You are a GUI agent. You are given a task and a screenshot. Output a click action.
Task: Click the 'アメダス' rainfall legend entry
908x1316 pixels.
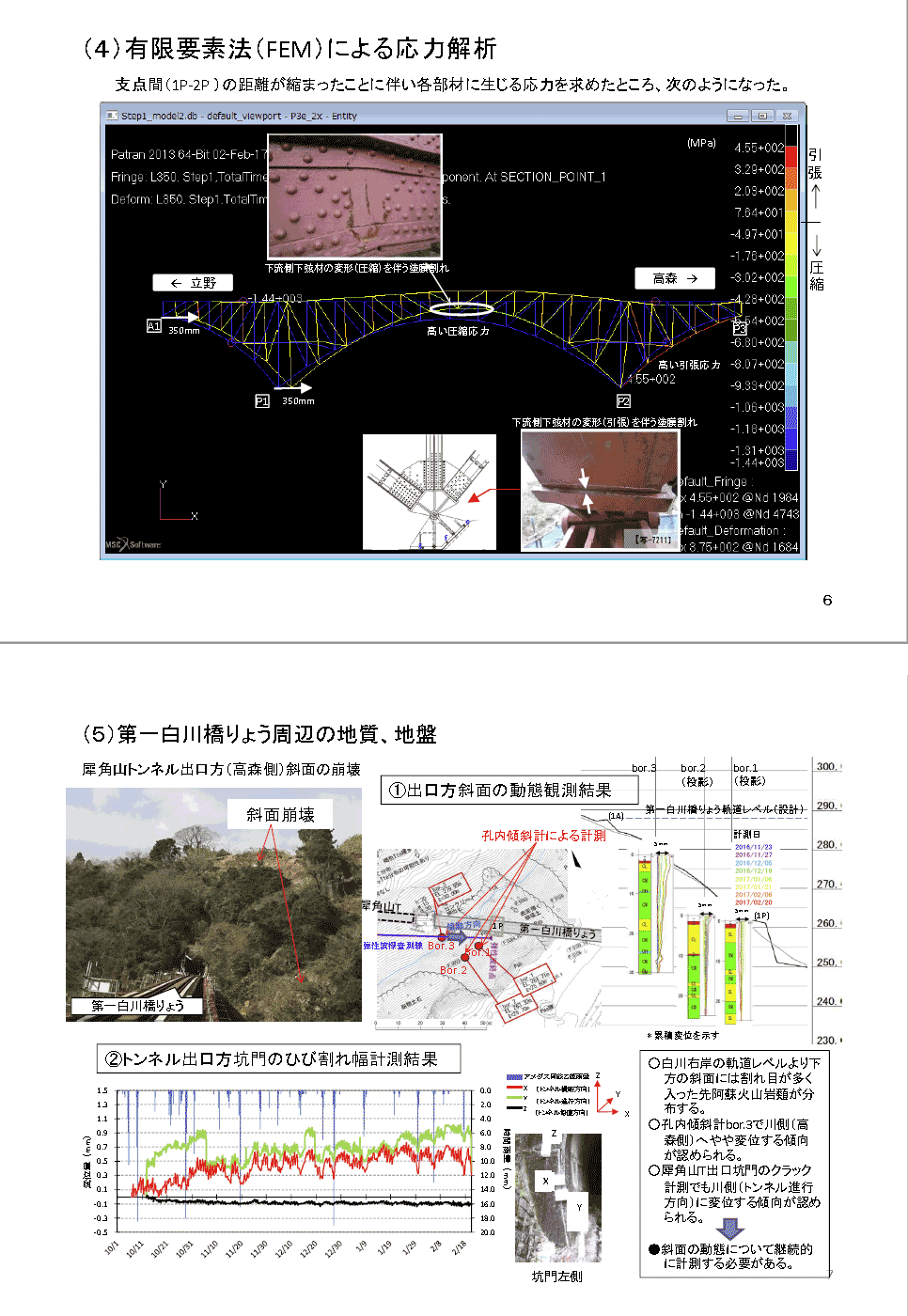[548, 1076]
